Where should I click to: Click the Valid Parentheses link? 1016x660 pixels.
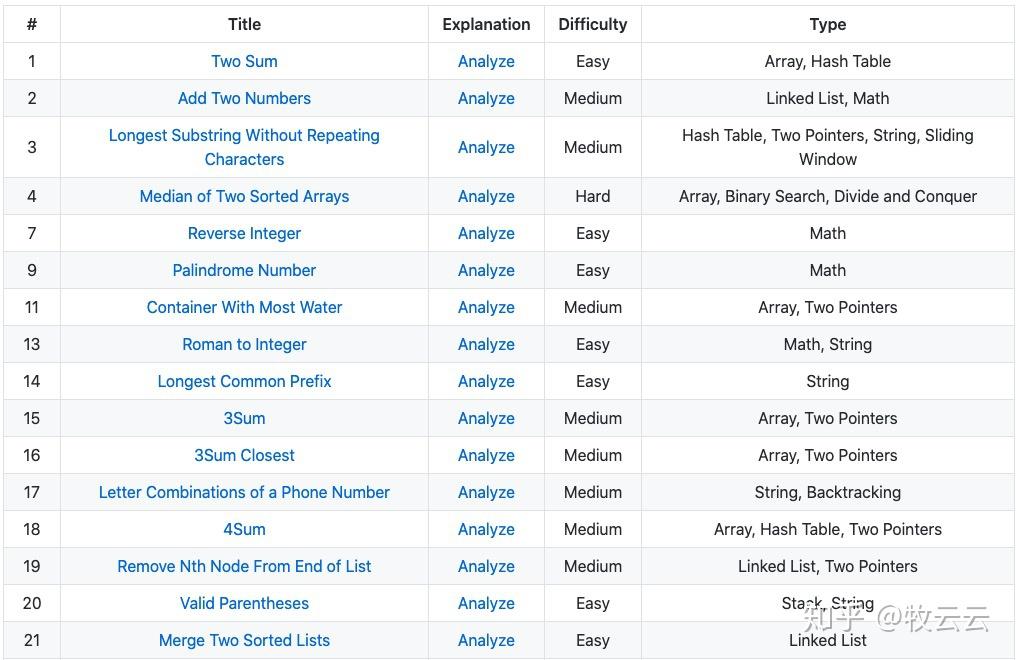click(x=244, y=603)
